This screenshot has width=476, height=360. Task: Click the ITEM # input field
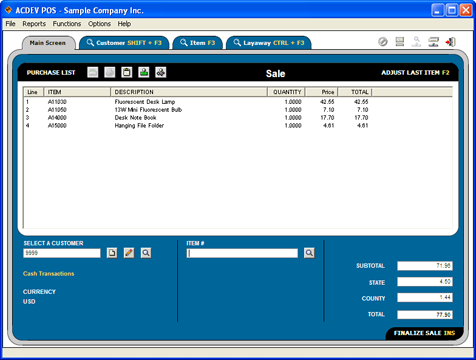pos(242,253)
